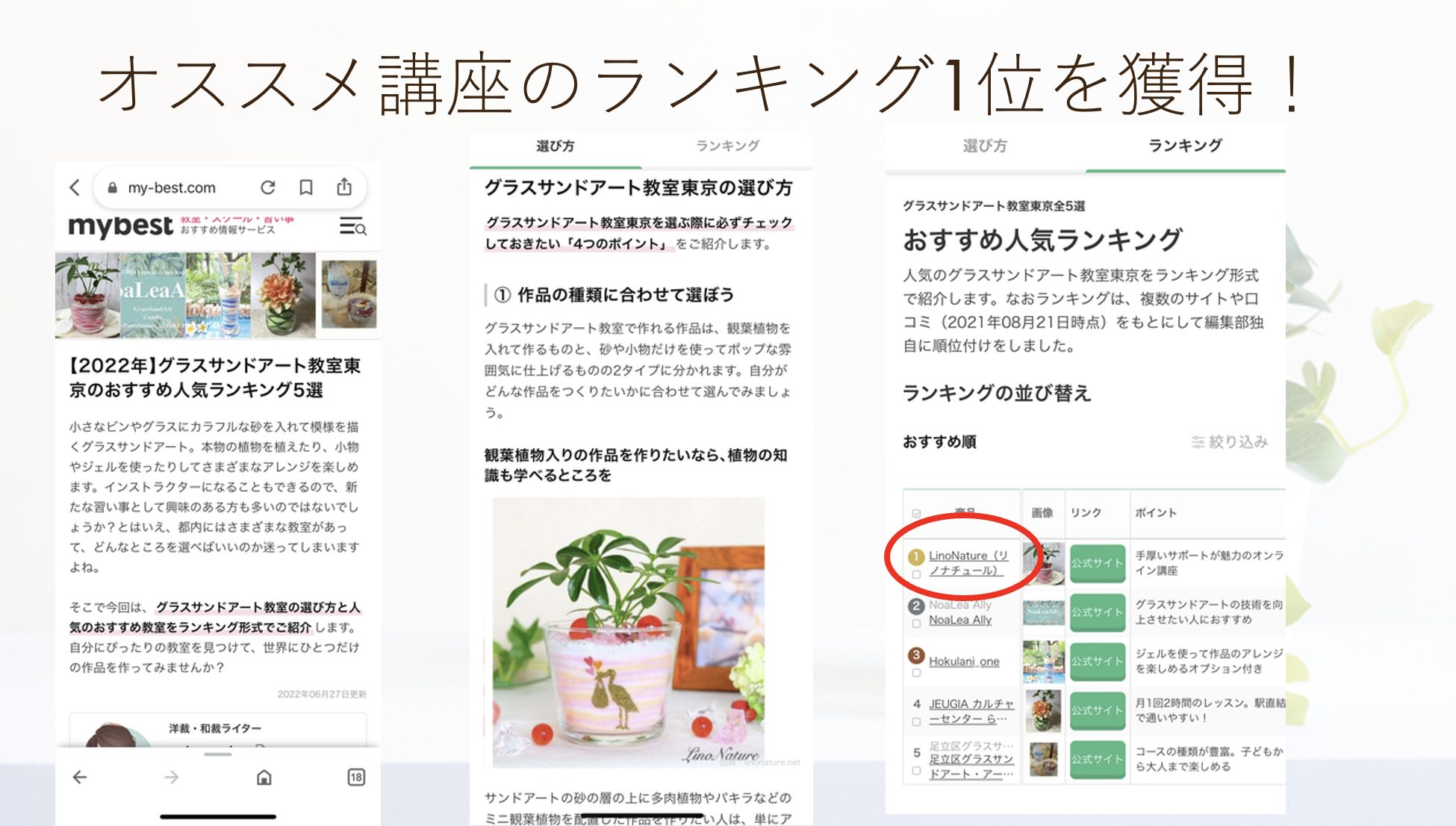
Task: Go forward with bottom right arrow
Action: (172, 777)
